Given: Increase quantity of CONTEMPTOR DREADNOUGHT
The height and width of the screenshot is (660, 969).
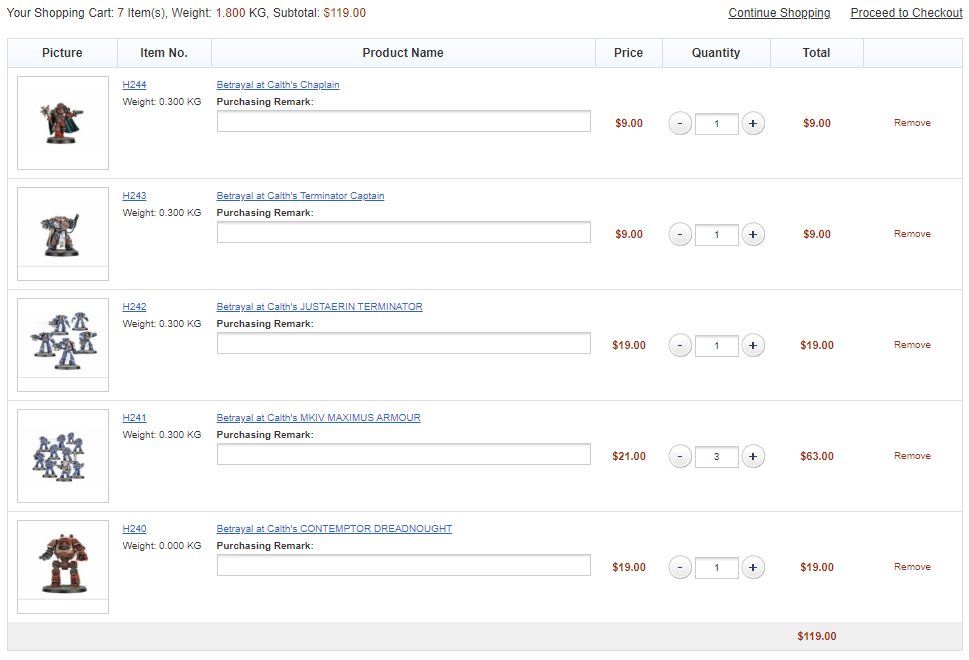Looking at the screenshot, I should tap(753, 567).
